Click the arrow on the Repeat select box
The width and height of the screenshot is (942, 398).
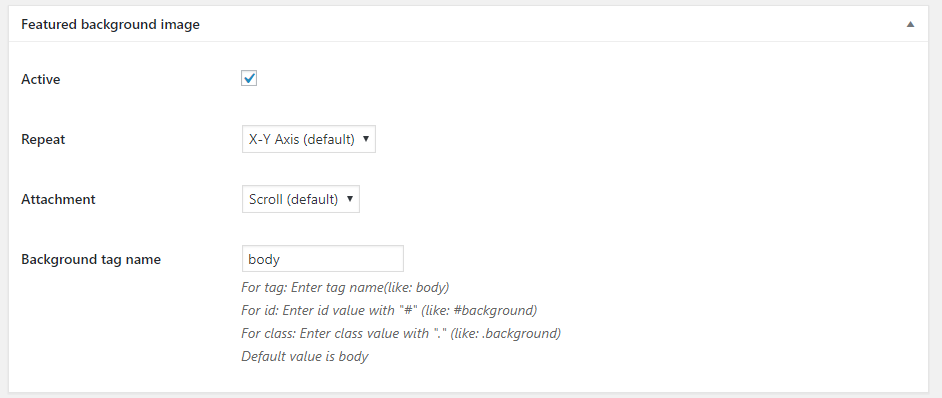click(365, 139)
